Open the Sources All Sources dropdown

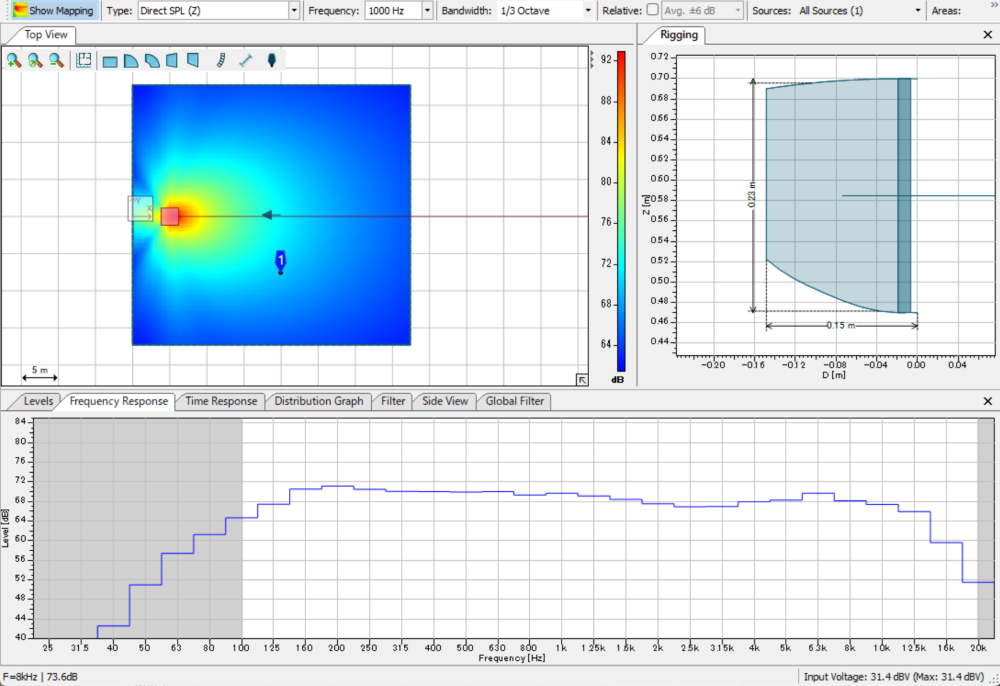coord(918,10)
